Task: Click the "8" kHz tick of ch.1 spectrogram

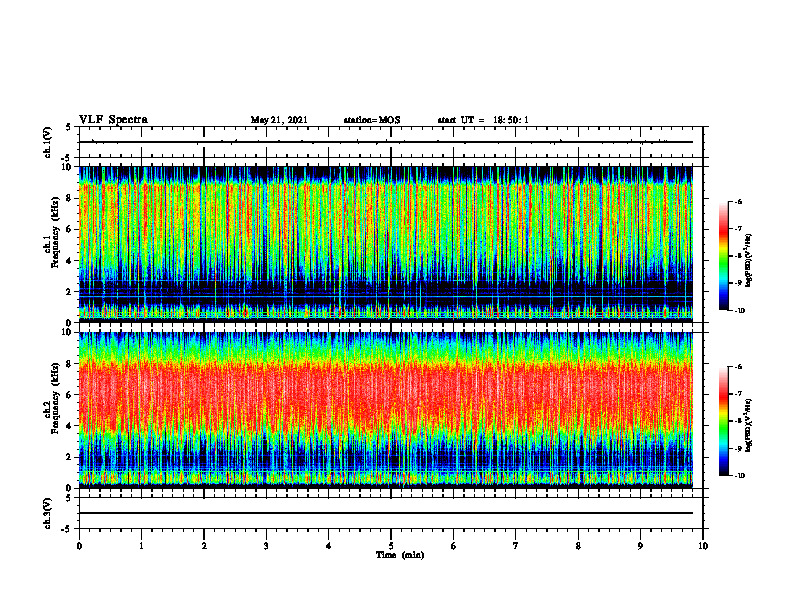Action: click(x=70, y=198)
